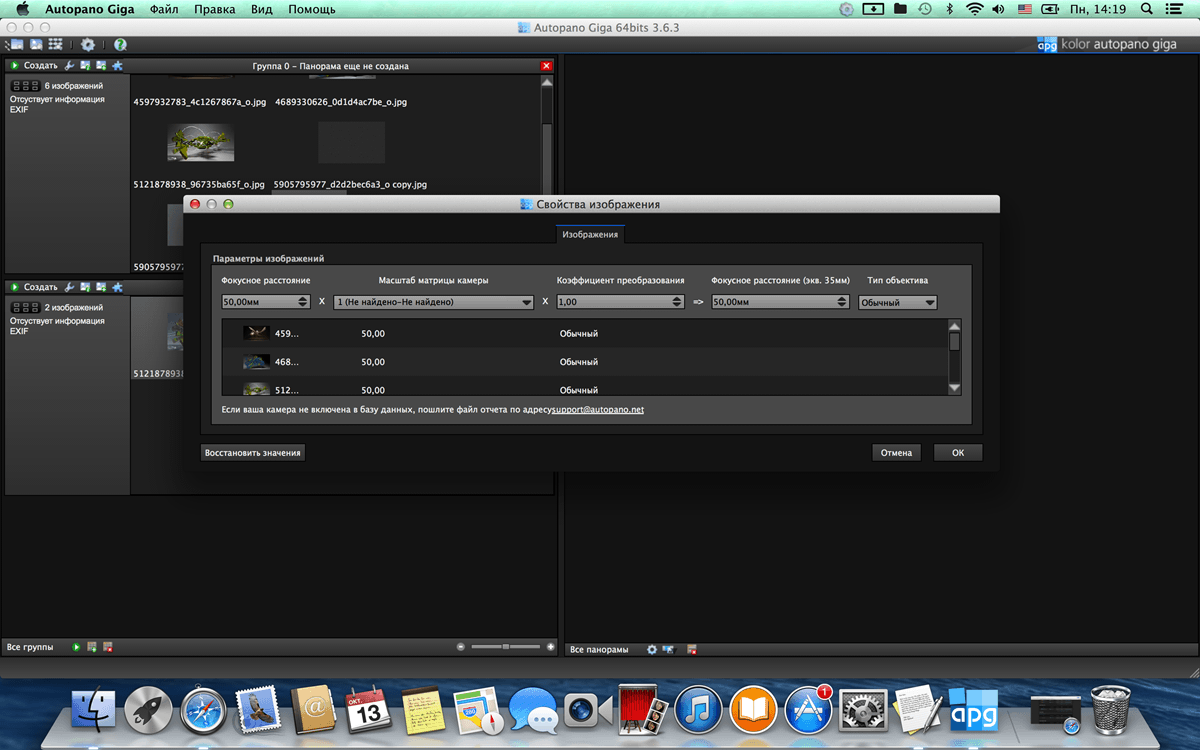1200x750 pixels.
Task: Click the Отмена button
Action: 896,452
